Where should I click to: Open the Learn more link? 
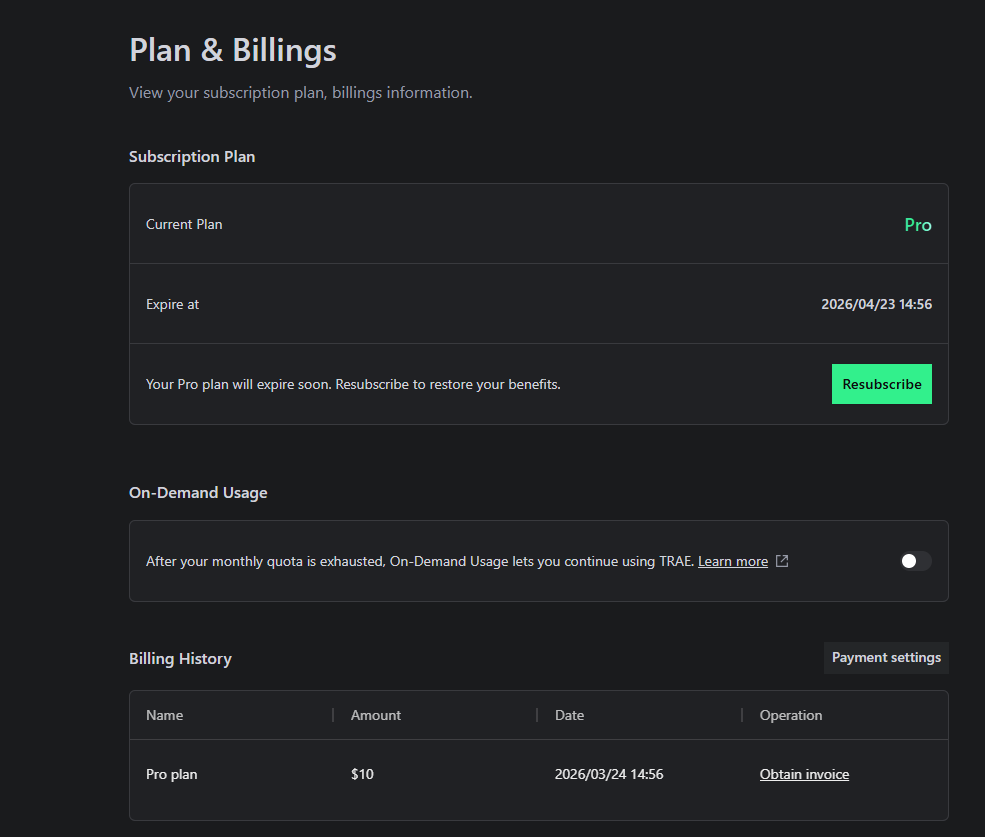point(732,562)
